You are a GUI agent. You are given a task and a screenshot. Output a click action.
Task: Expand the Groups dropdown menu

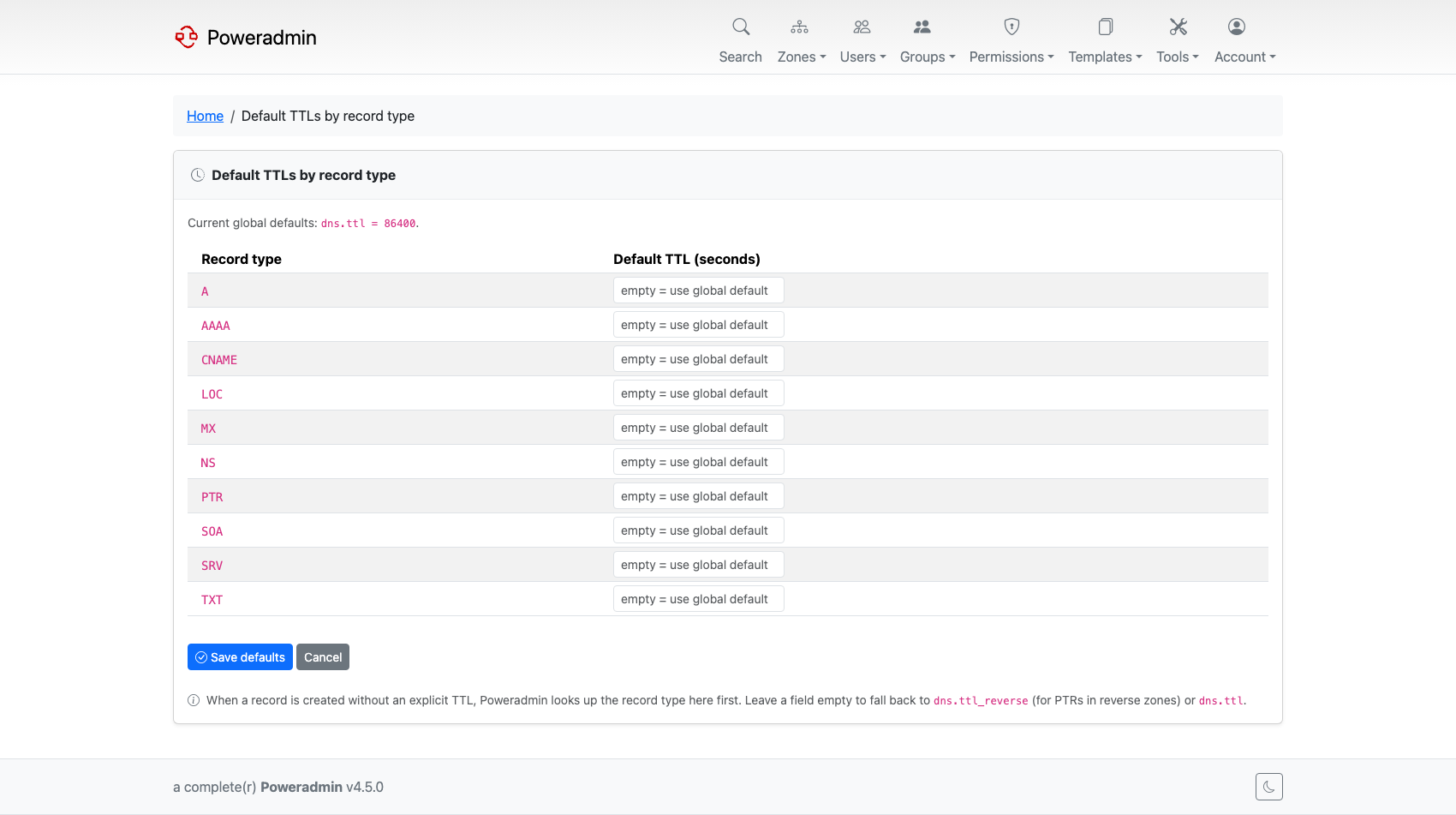point(928,57)
